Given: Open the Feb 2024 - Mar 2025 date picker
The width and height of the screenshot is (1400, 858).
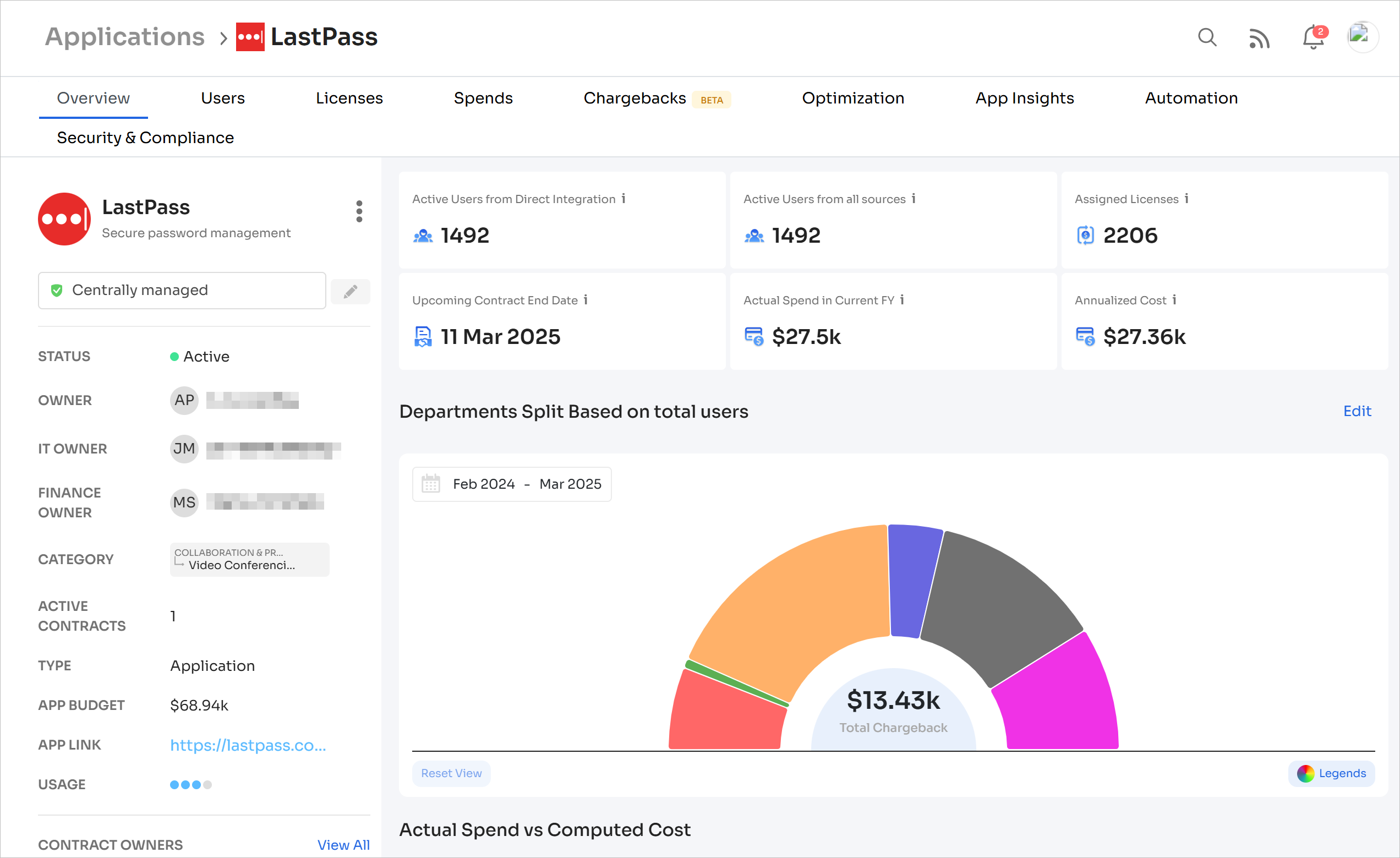Looking at the screenshot, I should click(x=511, y=484).
